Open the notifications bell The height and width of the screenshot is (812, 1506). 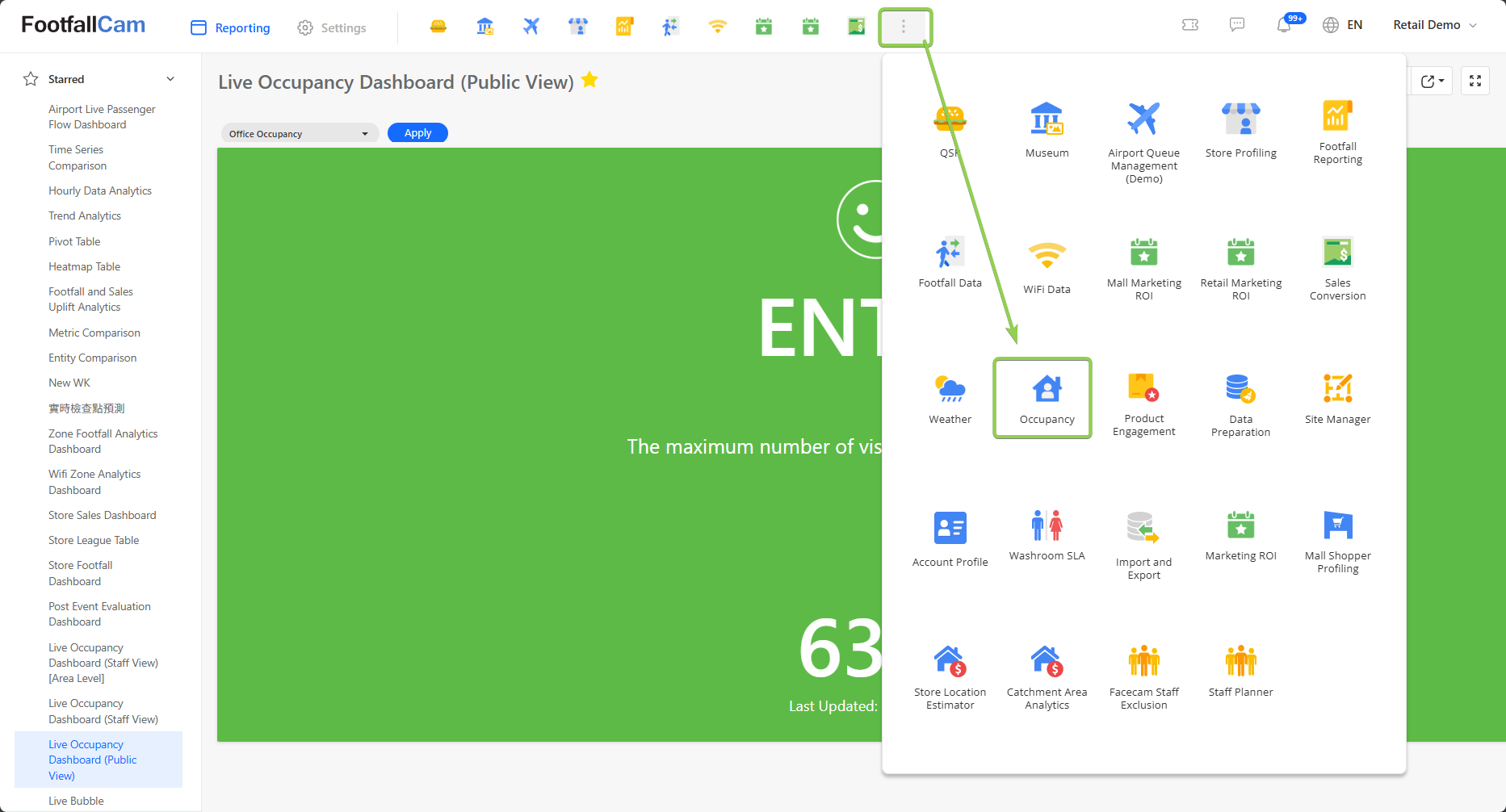pos(1284,25)
